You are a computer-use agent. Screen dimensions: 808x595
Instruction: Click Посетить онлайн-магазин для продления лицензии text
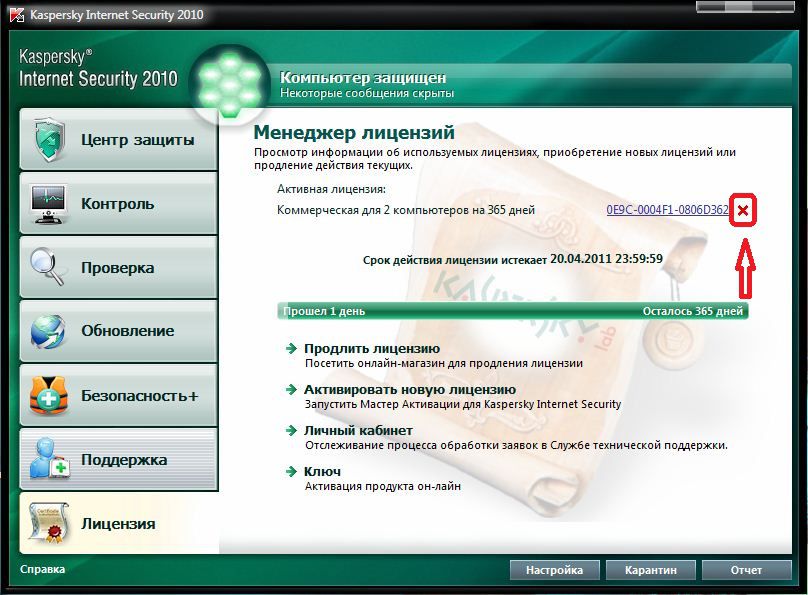click(444, 363)
